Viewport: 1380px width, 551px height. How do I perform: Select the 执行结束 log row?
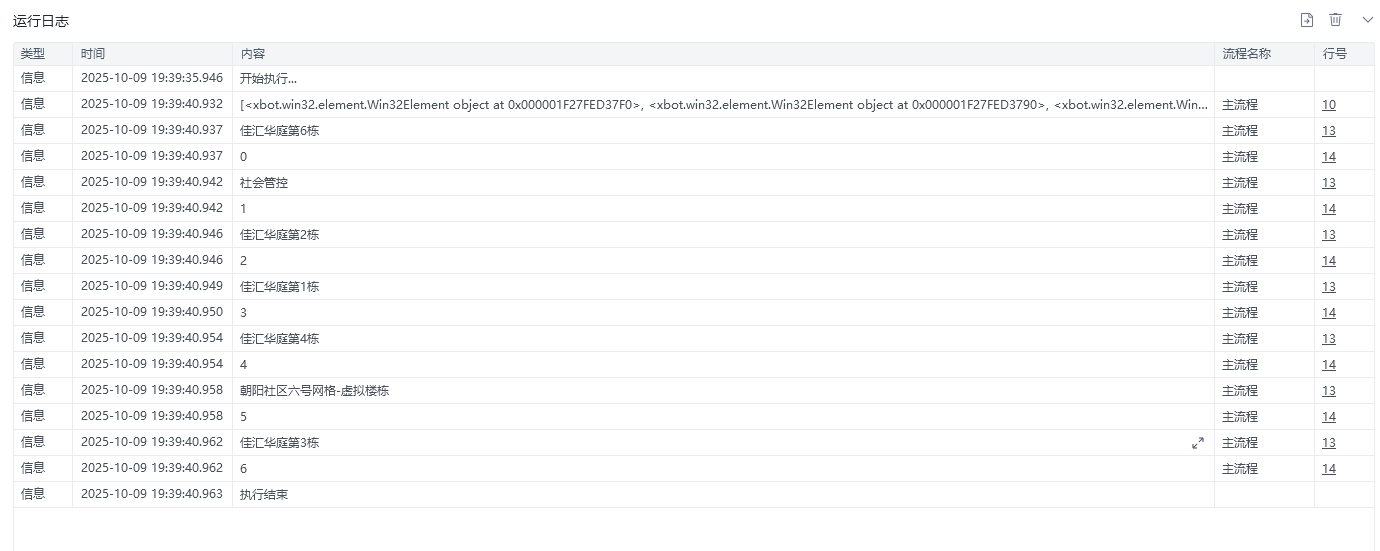(x=694, y=495)
